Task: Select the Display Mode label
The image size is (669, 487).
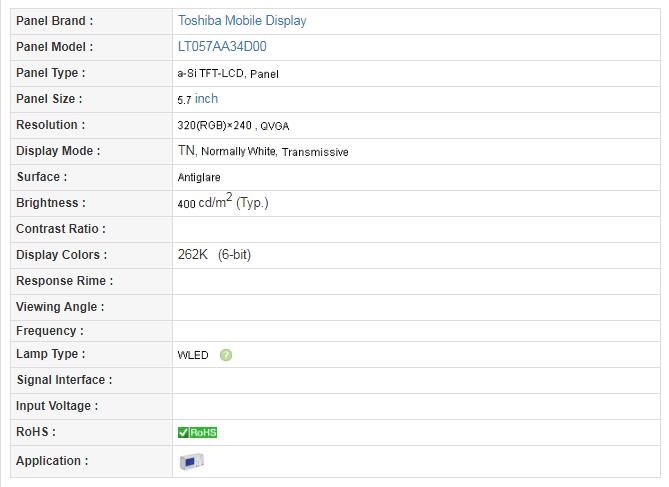Action: pos(58,151)
